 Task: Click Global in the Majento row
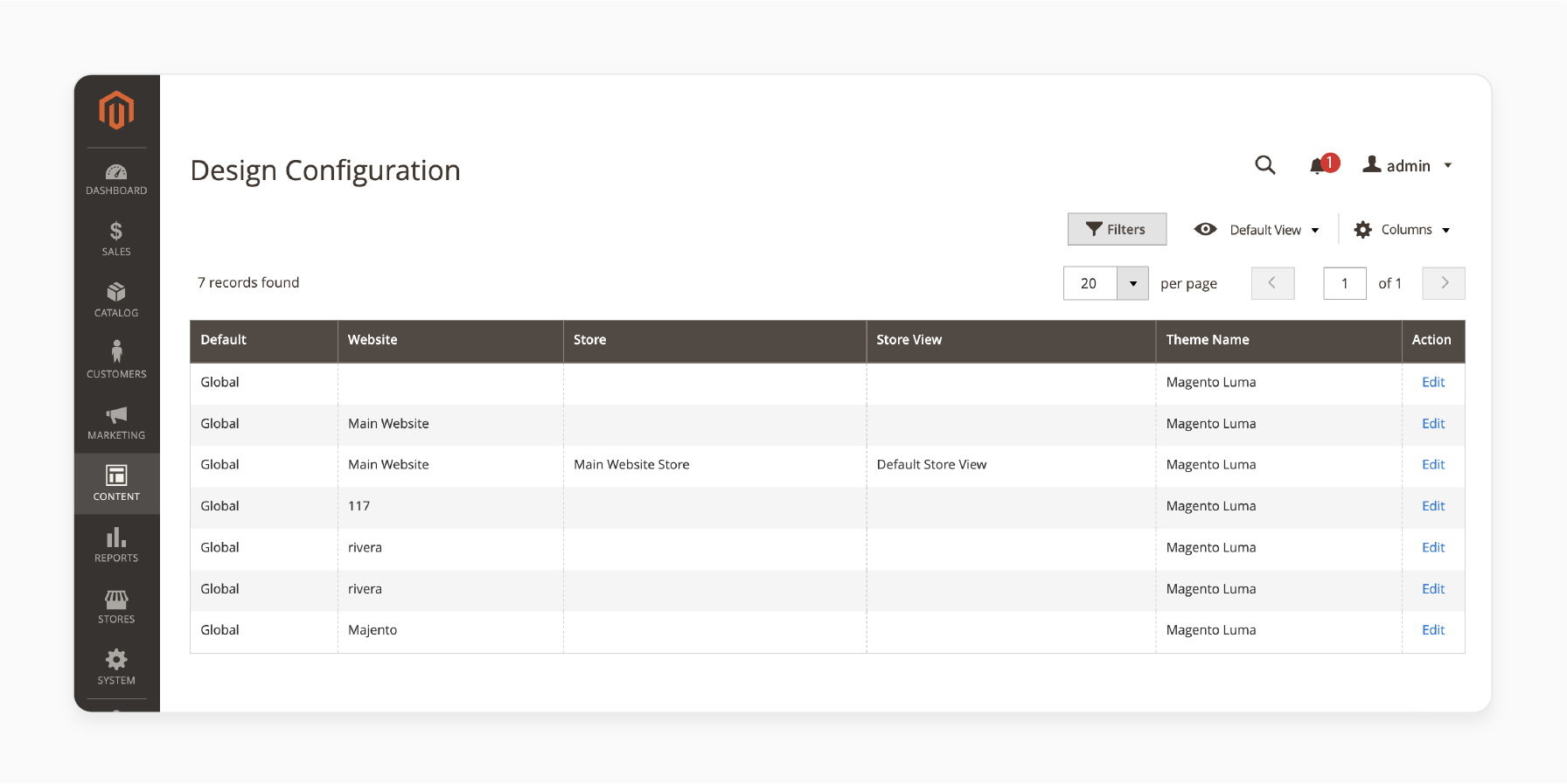click(219, 629)
